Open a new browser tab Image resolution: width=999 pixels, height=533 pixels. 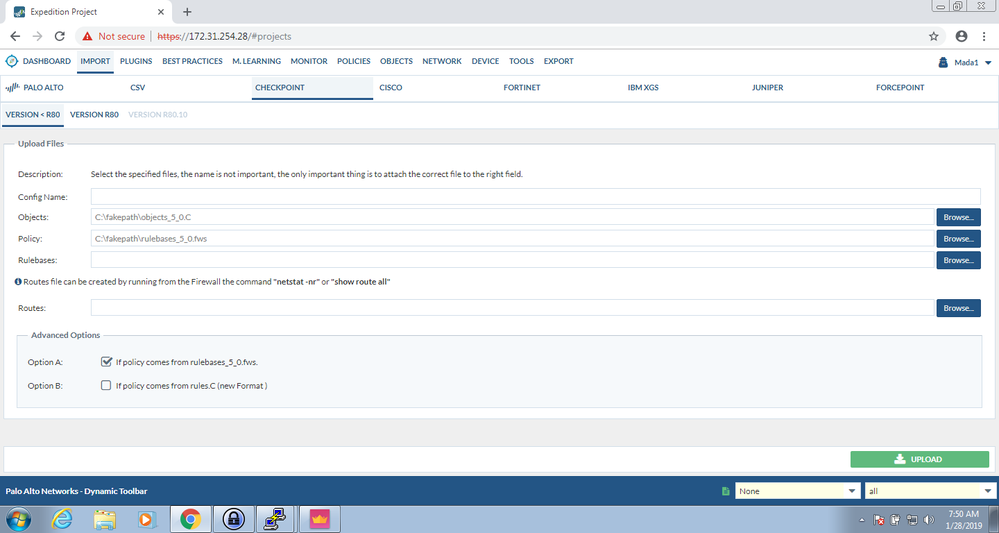[187, 11]
